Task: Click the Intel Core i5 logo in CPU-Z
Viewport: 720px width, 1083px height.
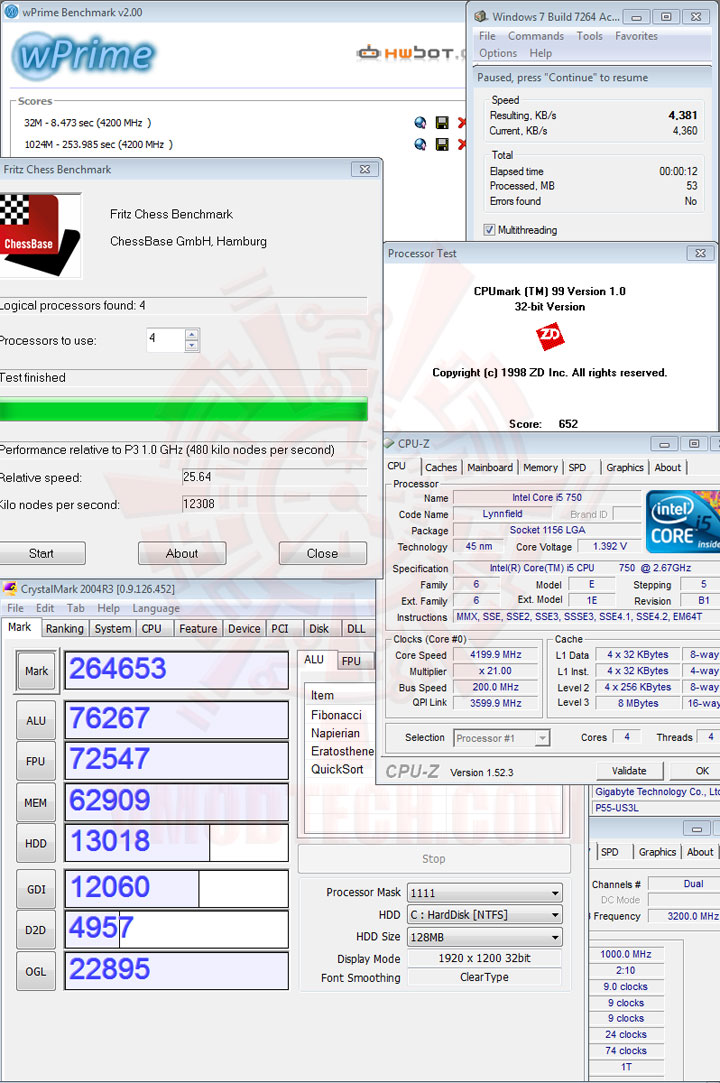Action: point(683,521)
